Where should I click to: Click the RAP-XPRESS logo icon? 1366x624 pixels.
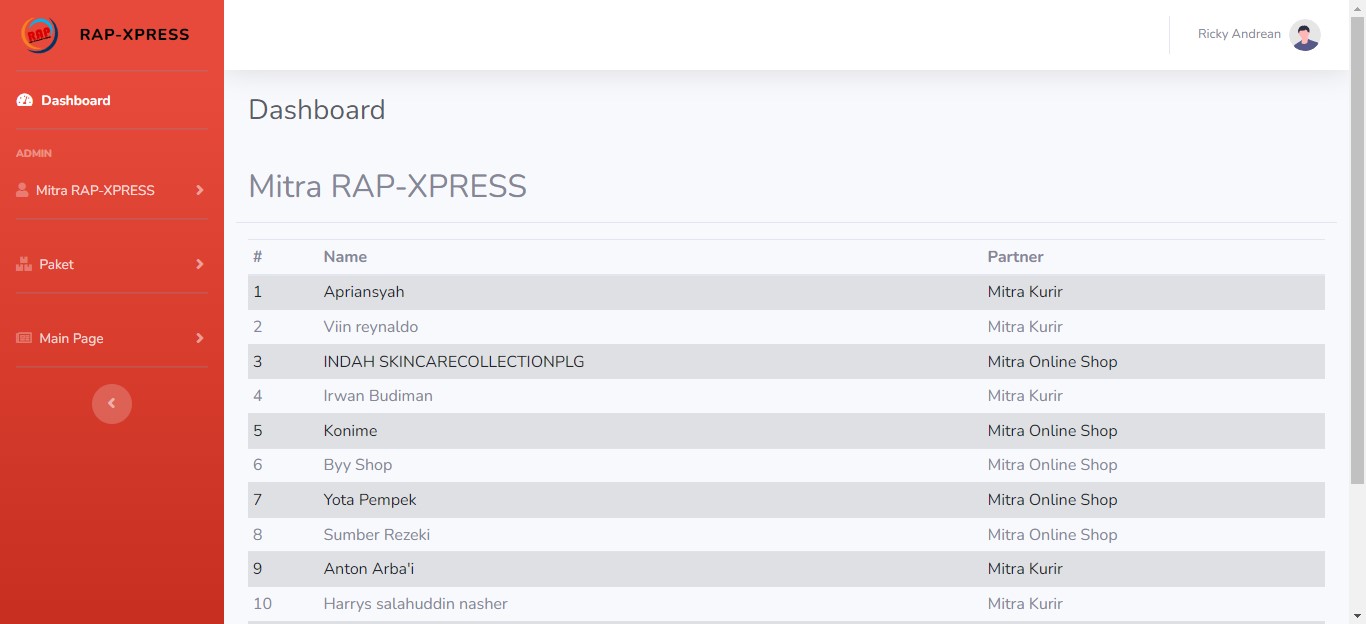39,35
